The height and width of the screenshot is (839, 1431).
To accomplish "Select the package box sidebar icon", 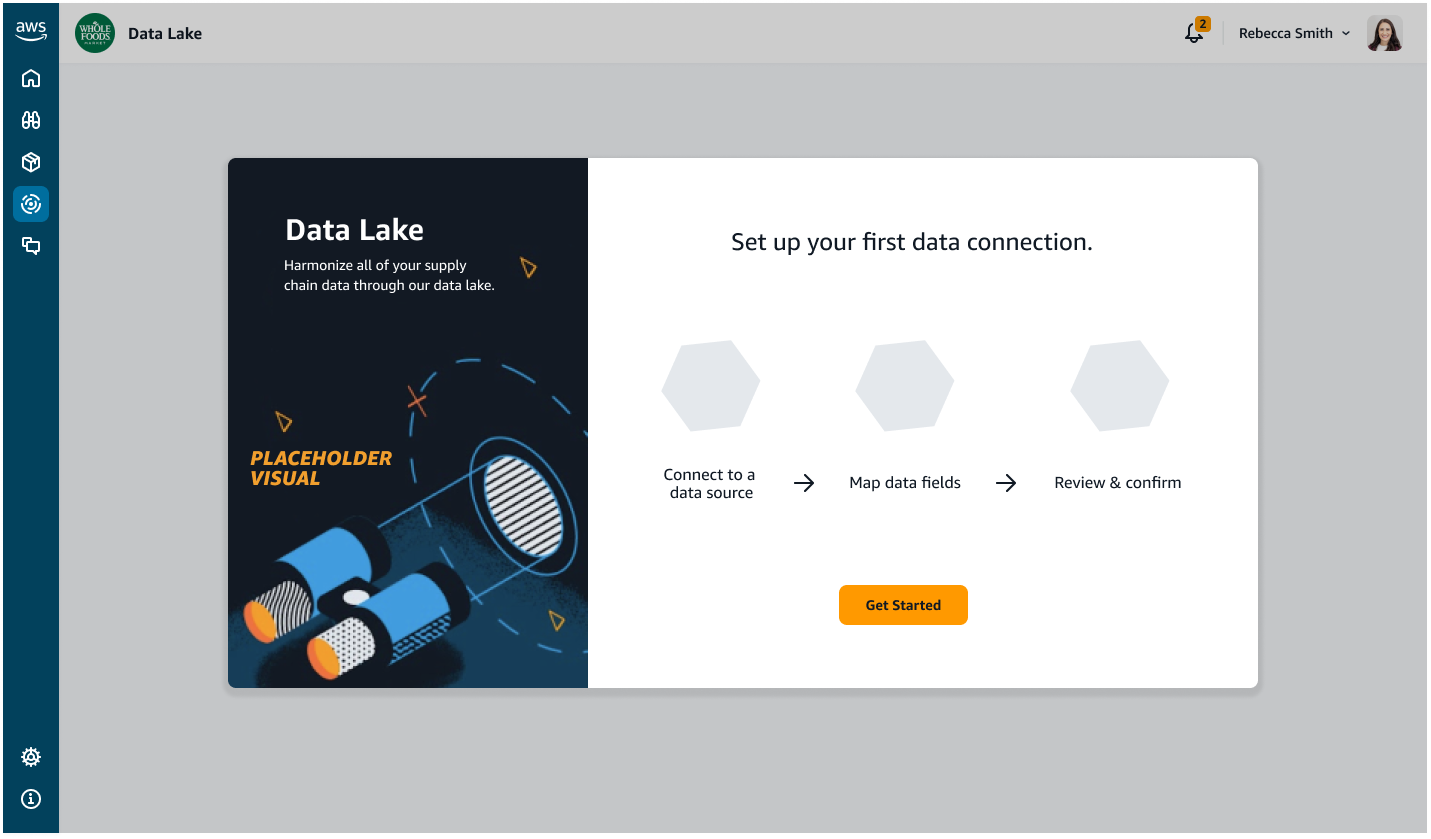I will (x=31, y=162).
